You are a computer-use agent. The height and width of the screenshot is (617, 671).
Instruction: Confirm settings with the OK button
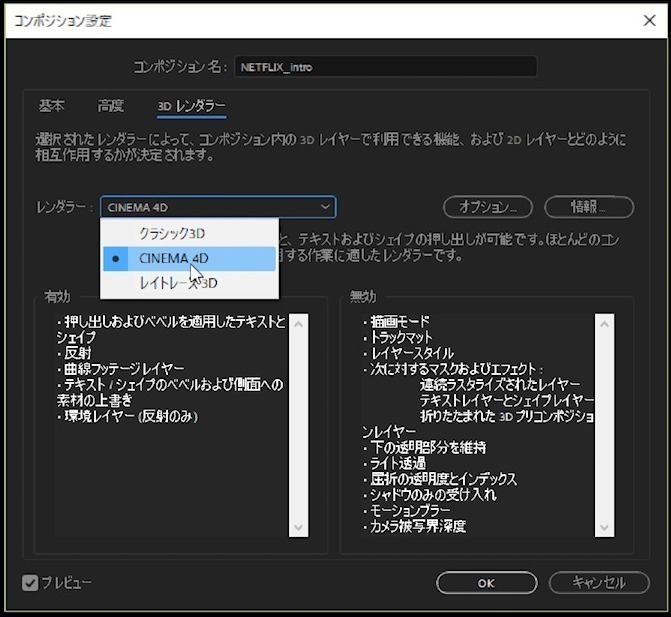click(x=485, y=582)
